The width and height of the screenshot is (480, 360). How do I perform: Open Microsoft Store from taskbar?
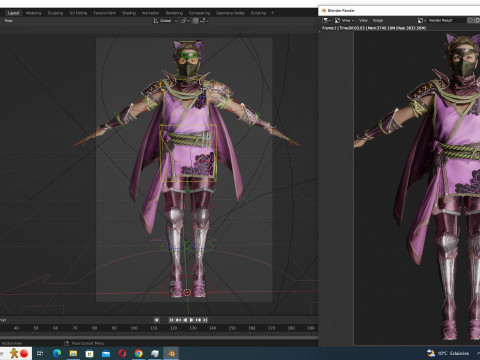(90, 353)
